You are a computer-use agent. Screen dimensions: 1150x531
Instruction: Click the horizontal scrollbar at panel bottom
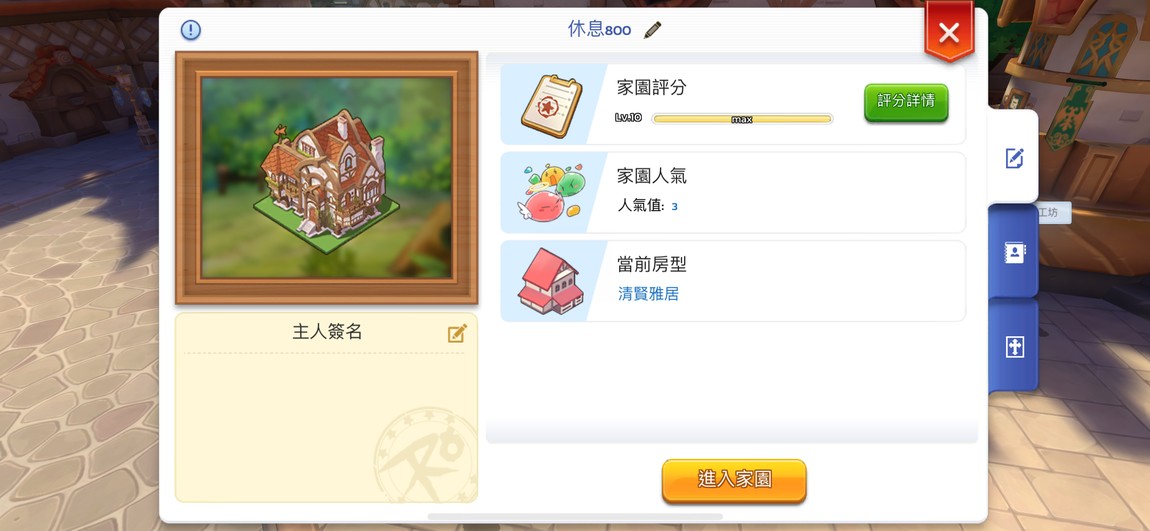(x=575, y=517)
